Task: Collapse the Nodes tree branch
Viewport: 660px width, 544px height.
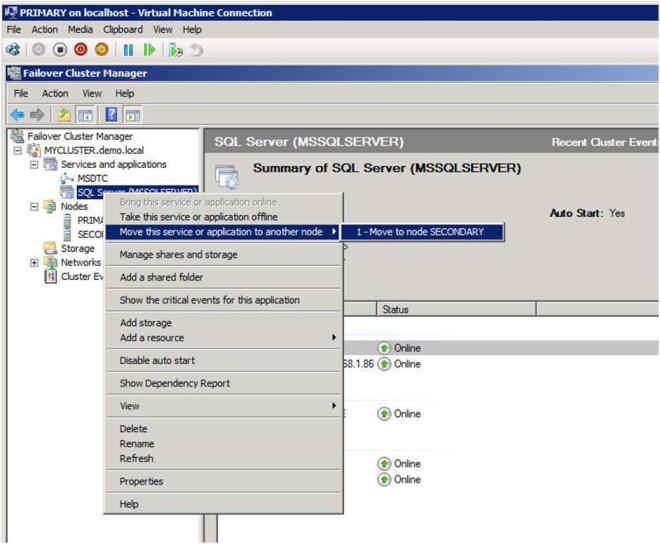Action: coord(35,206)
